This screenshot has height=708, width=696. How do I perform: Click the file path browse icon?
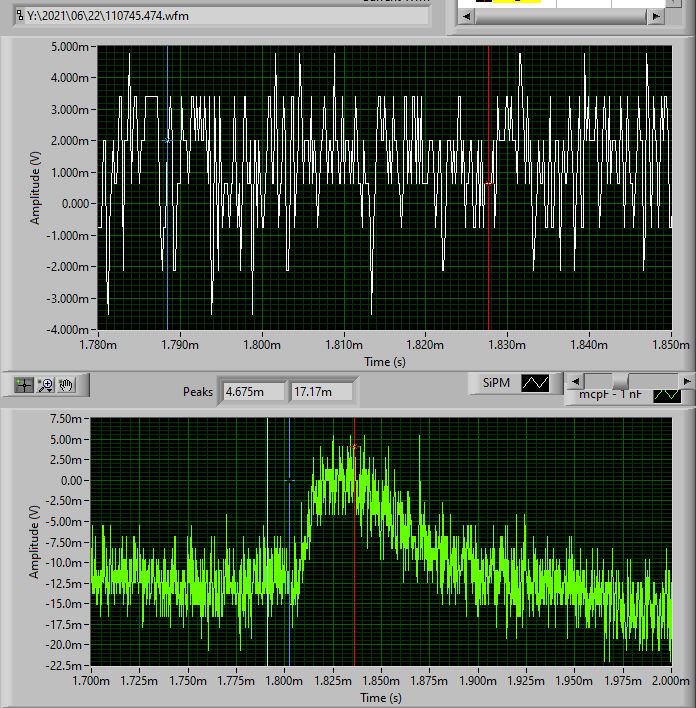(x=20, y=17)
